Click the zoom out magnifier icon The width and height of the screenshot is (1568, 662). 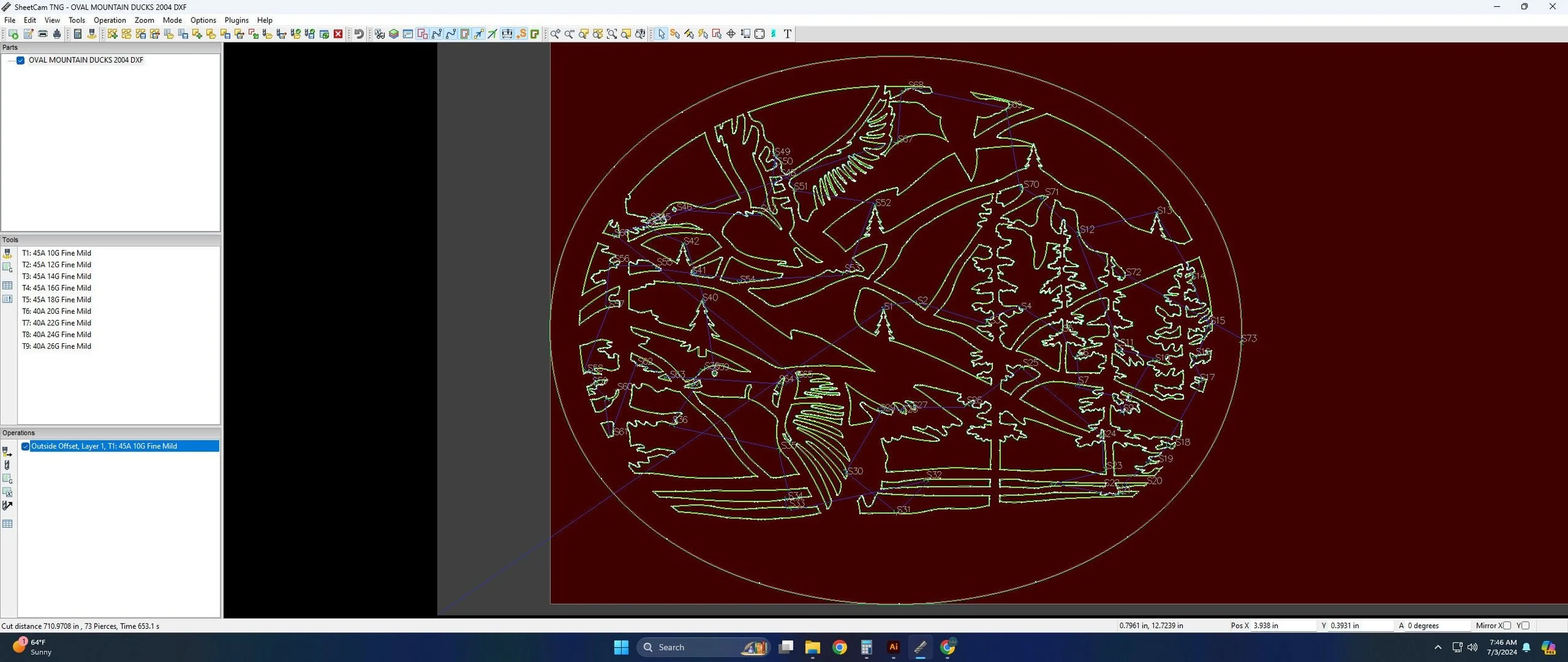[x=569, y=34]
